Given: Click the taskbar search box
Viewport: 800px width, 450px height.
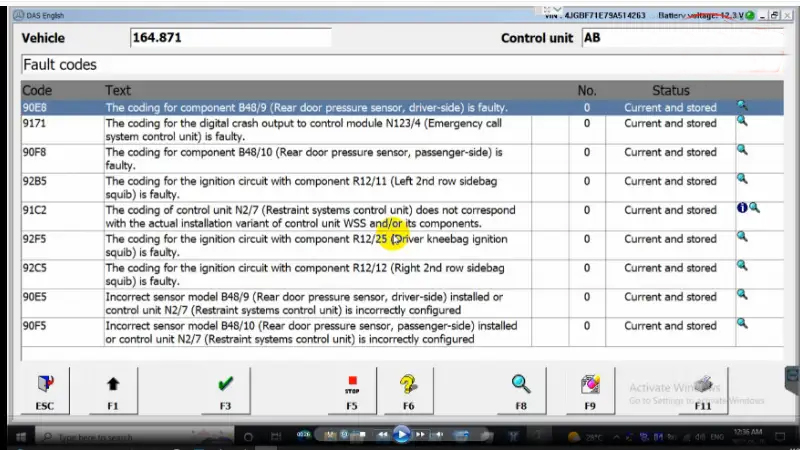Looking at the screenshot, I should click(x=135, y=437).
